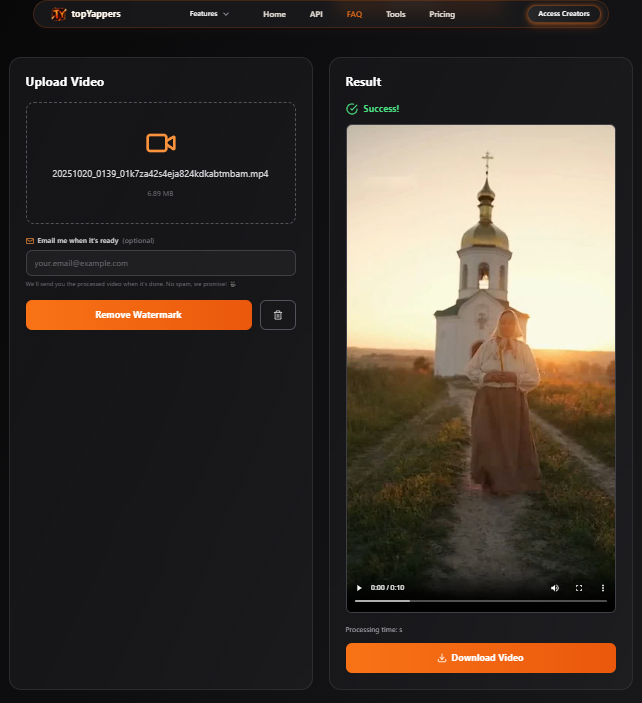Play the result video
Viewport: 642px width, 703px height.
tap(360, 588)
